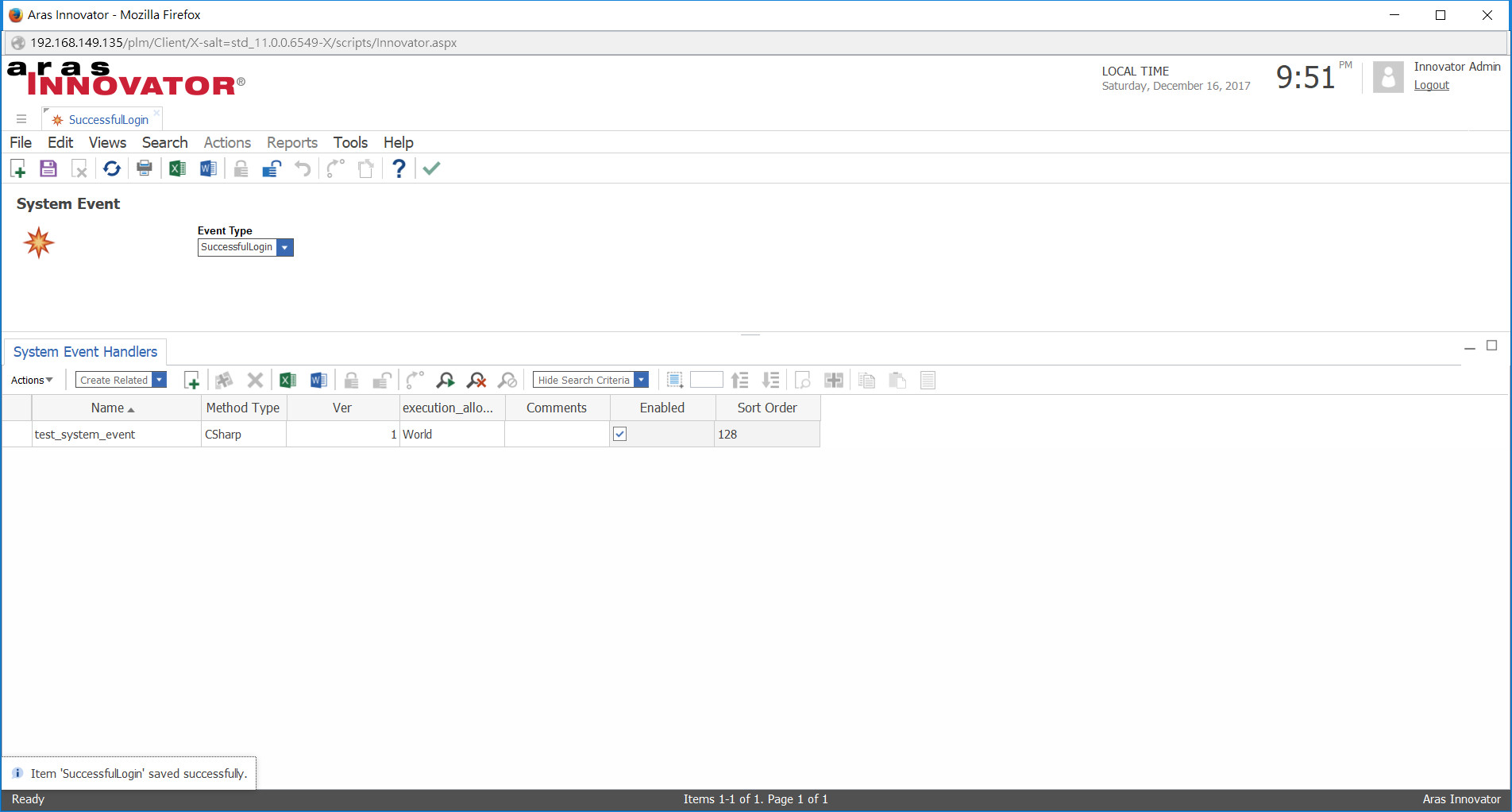Open the Create Related dropdown
The image size is (1512, 812).
160,380
